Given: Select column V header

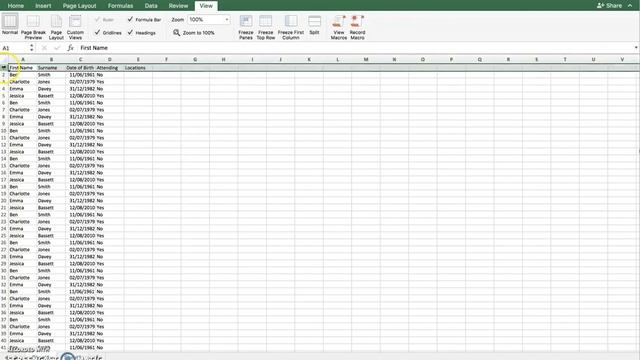Looking at the screenshot, I should [622, 60].
